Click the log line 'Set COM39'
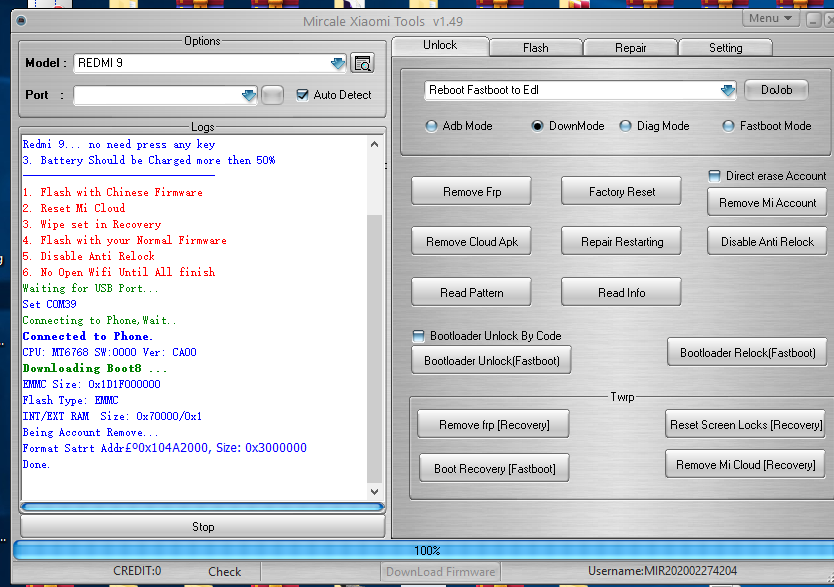The width and height of the screenshot is (834, 587). click(49, 304)
